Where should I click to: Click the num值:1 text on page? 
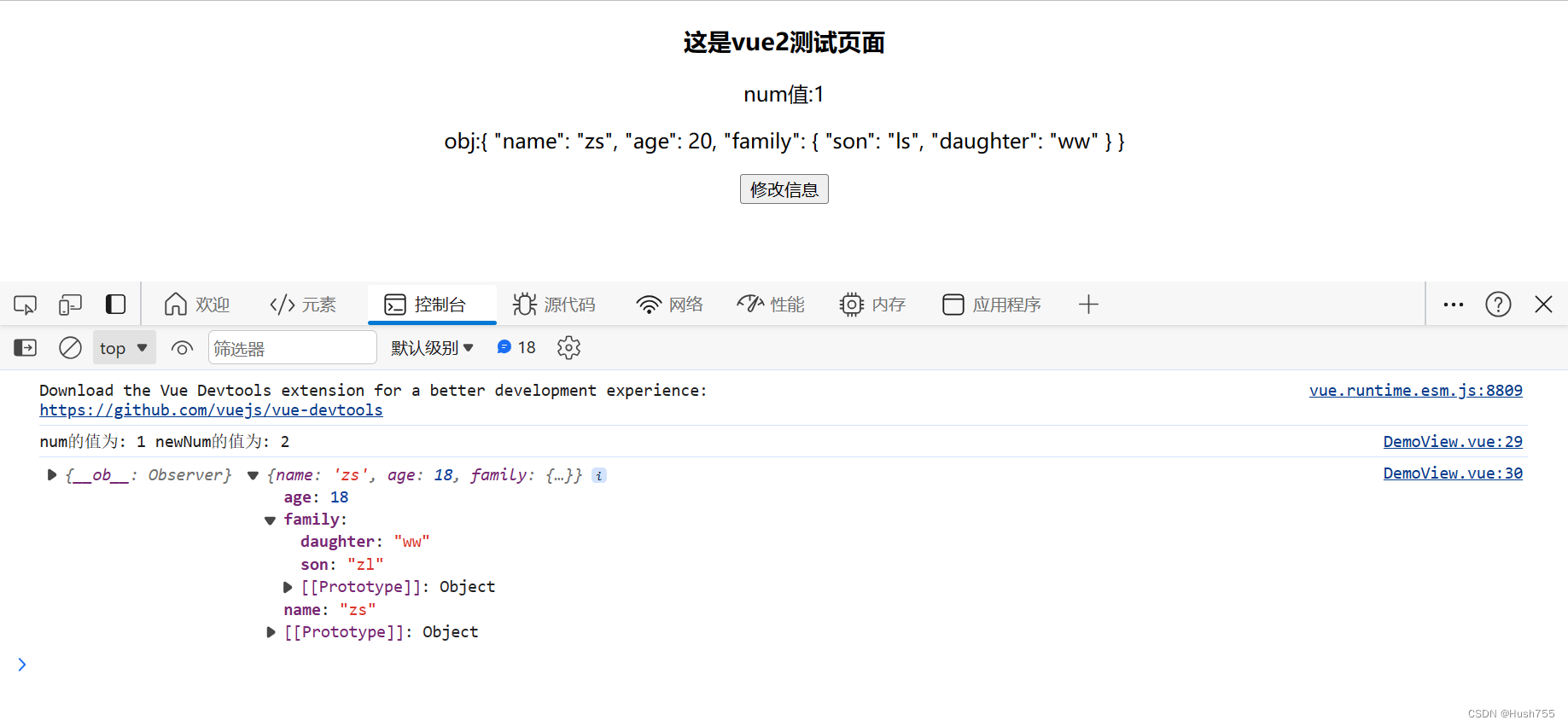point(784,94)
